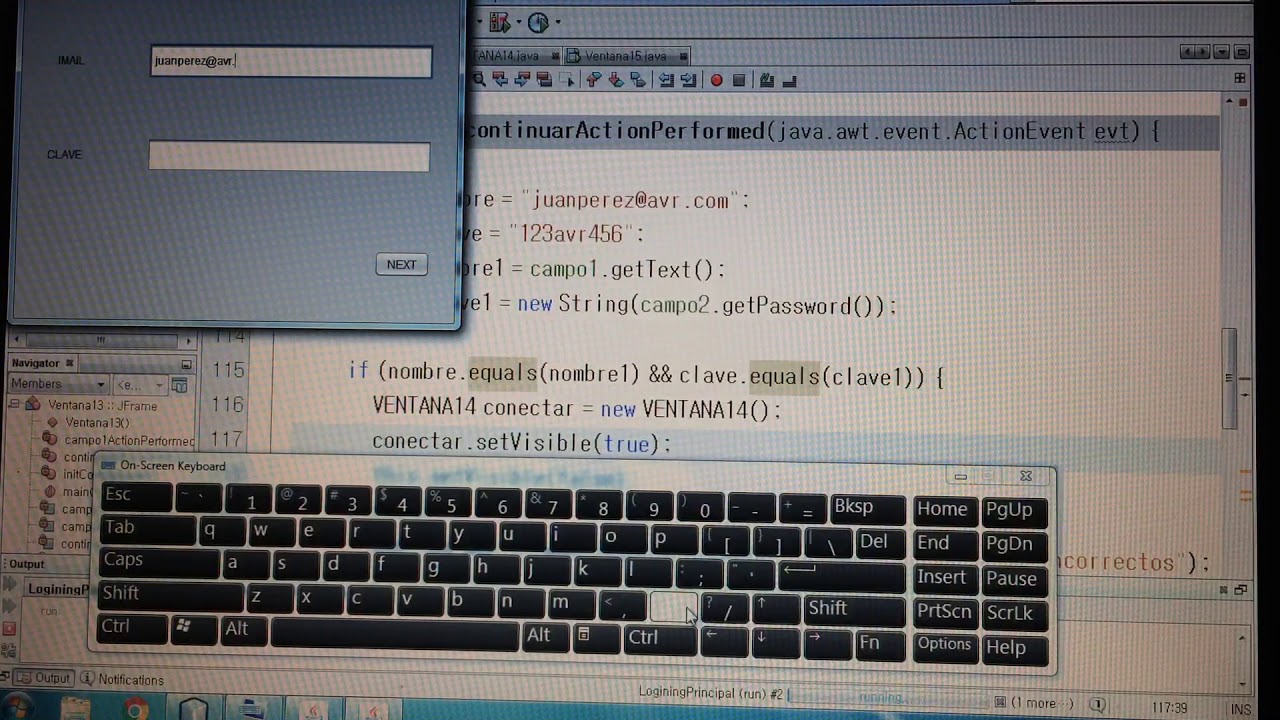Toggle Insert key on On-Screen Keyboard

[x=944, y=579]
